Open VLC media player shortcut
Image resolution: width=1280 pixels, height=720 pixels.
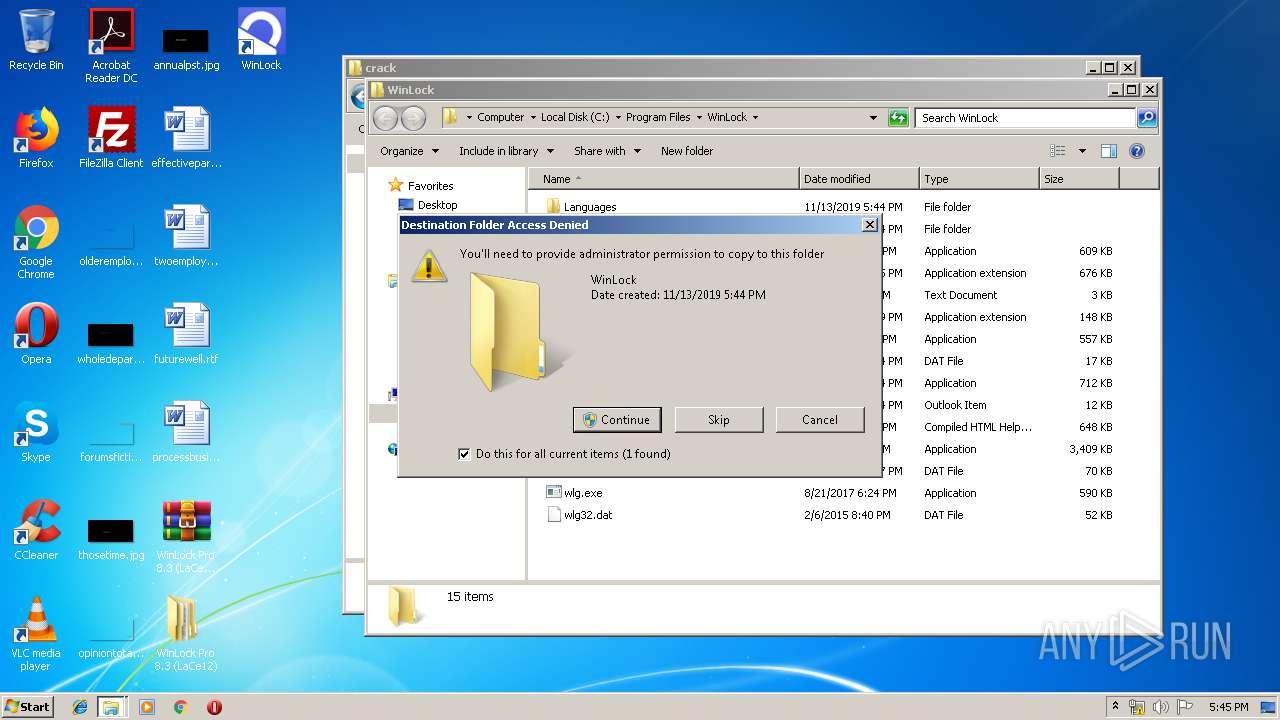[x=36, y=634]
